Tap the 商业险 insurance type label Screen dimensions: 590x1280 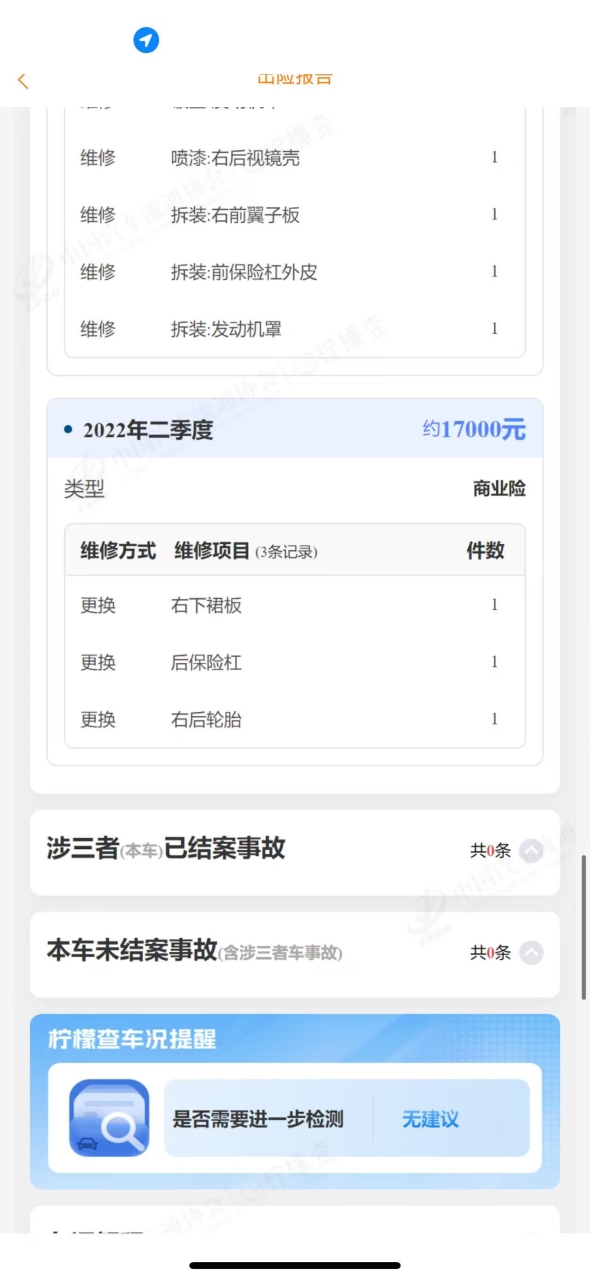499,489
